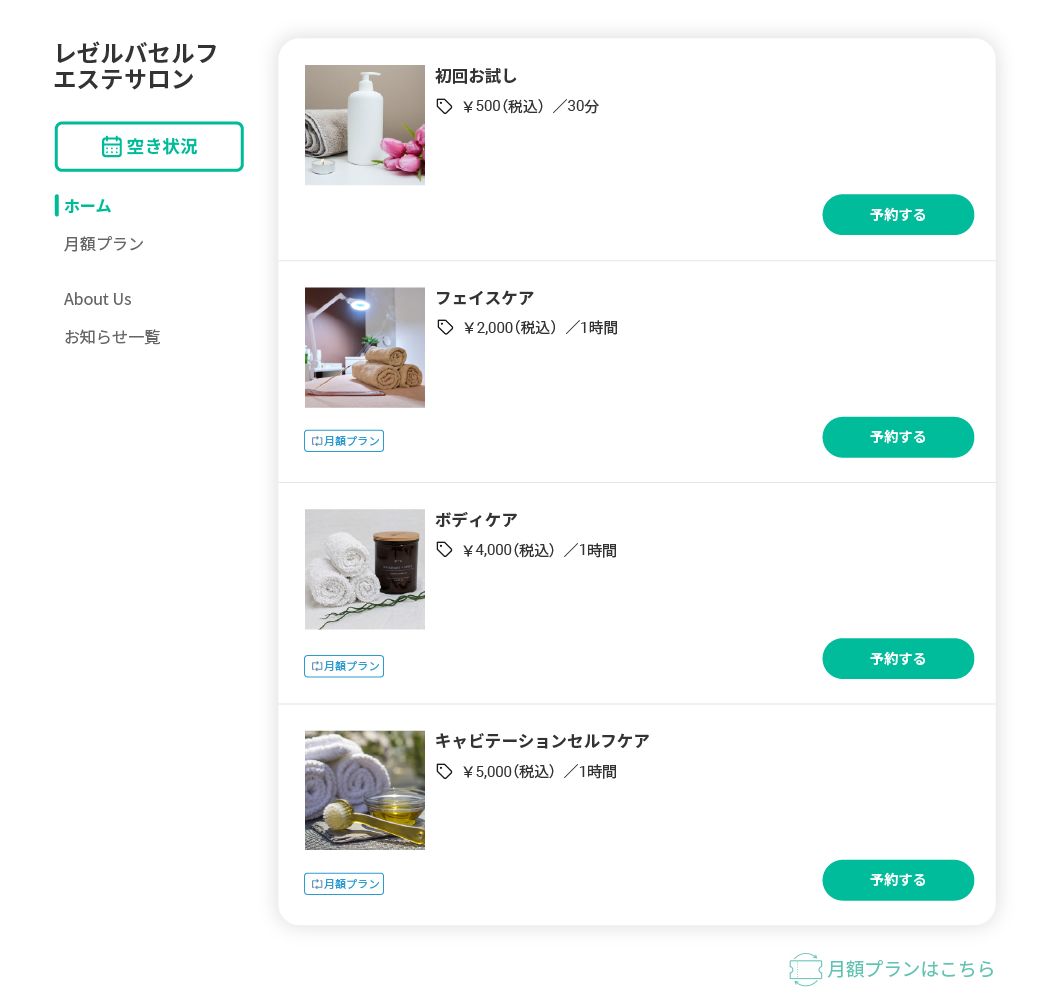Screen dimensions: 1037x1007
Task: Click the ticket icon beside 月額プランはこちら
Action: click(805, 969)
